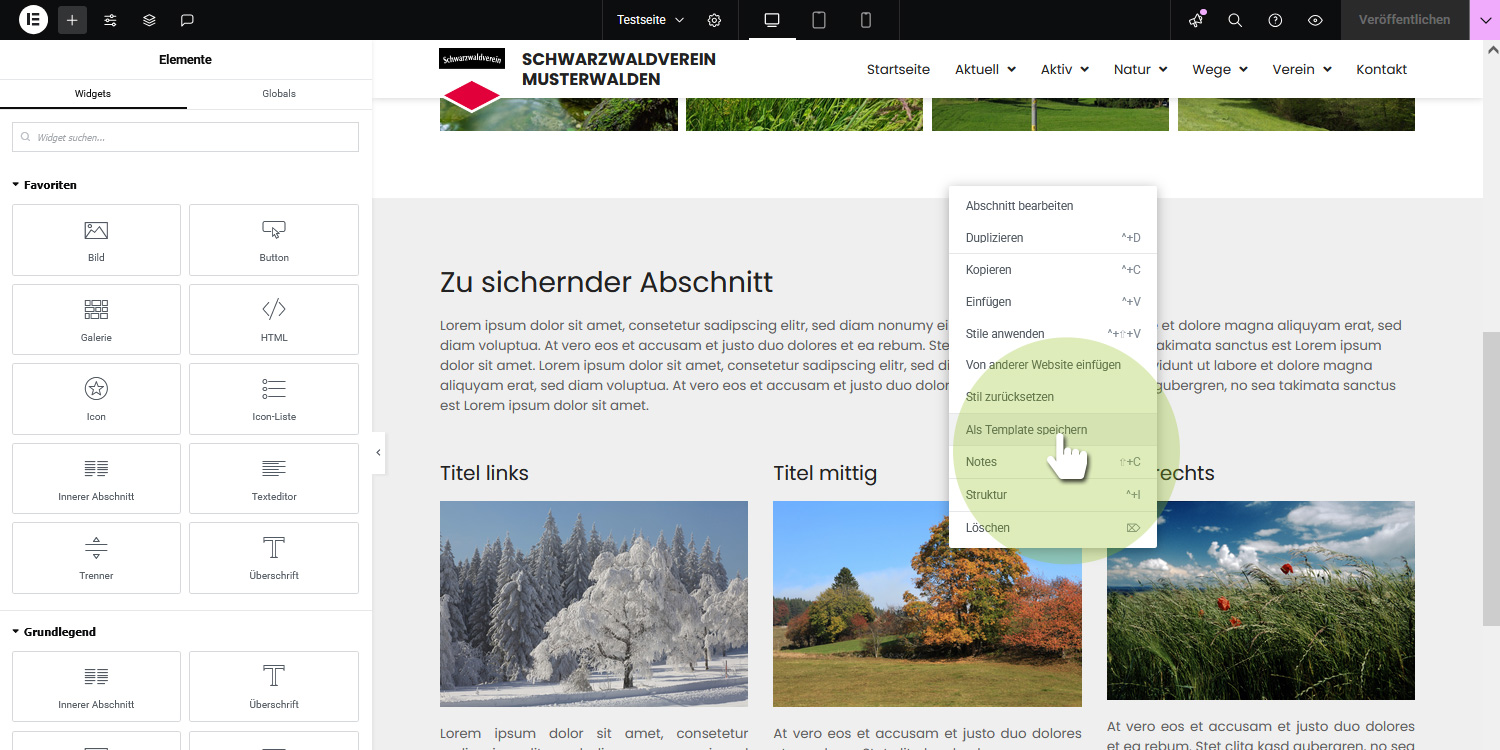Choose Struktur in context menu

tap(1053, 495)
